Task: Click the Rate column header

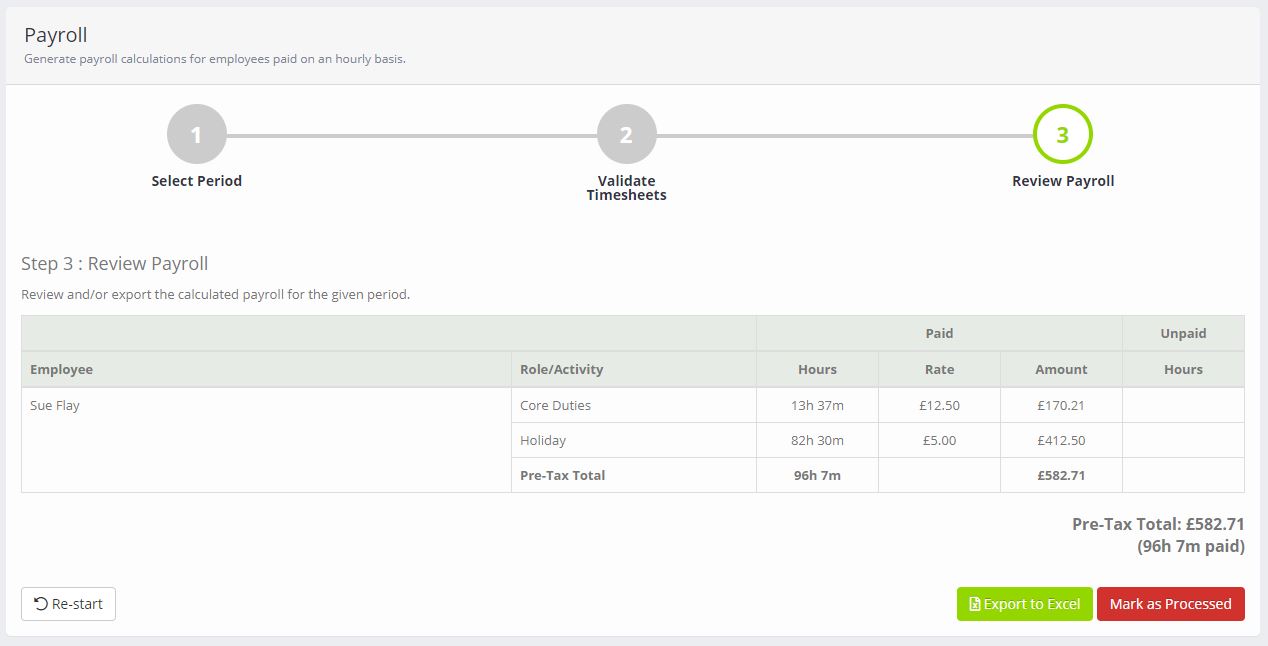Action: click(x=939, y=369)
